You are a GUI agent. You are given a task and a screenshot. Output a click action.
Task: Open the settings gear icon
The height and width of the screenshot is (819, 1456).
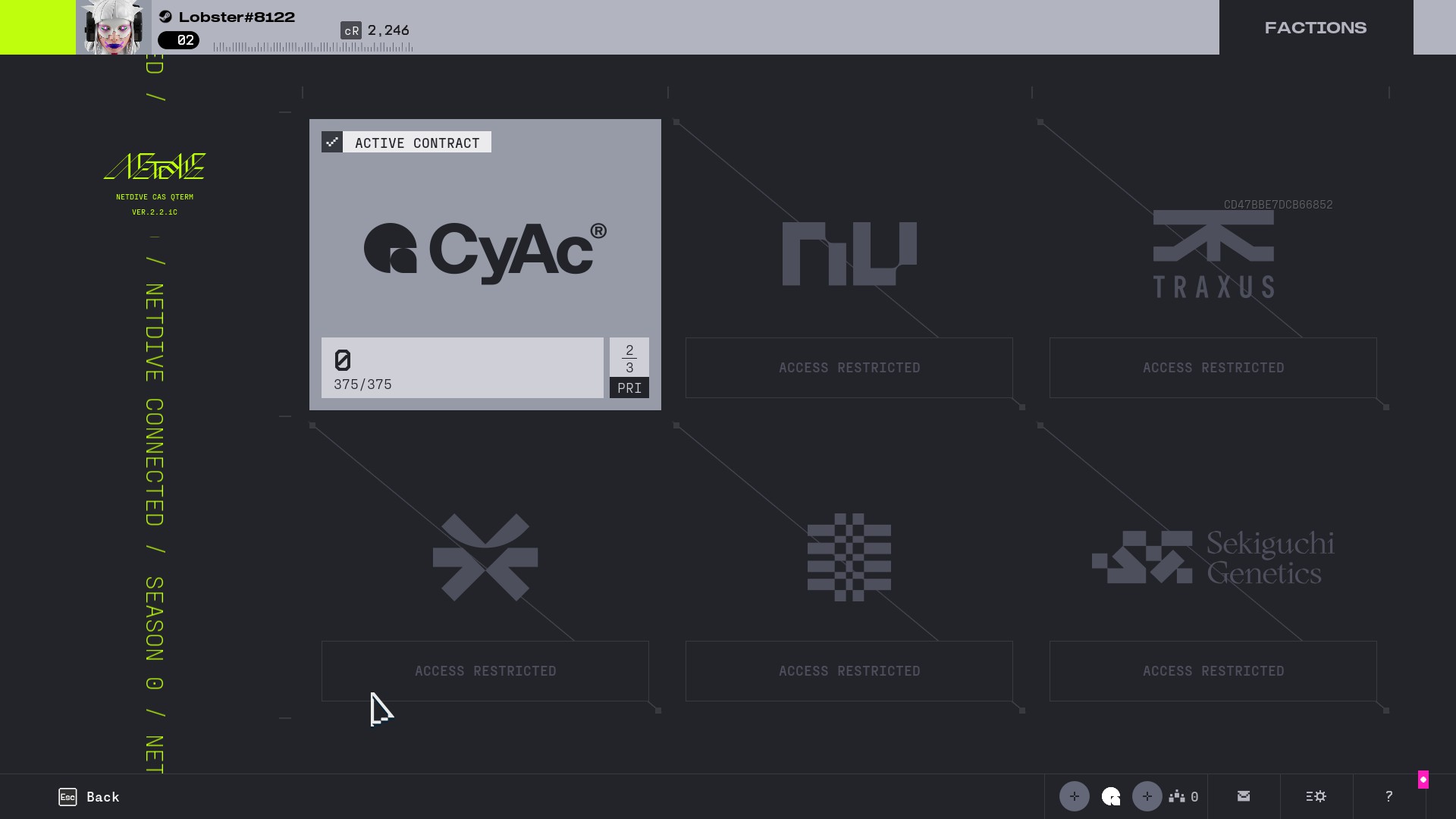tap(1316, 796)
